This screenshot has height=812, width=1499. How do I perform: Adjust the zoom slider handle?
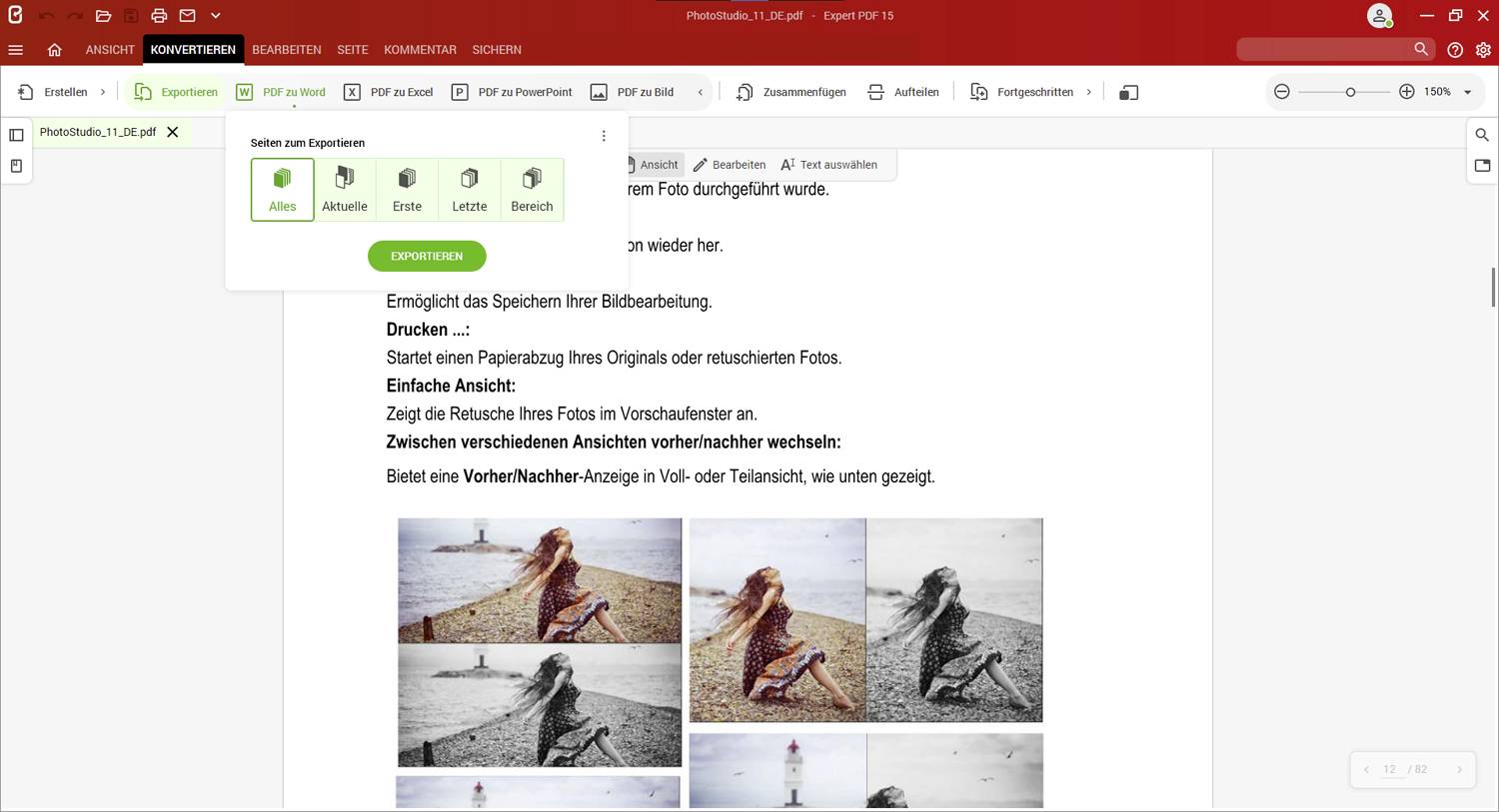coord(1349,91)
